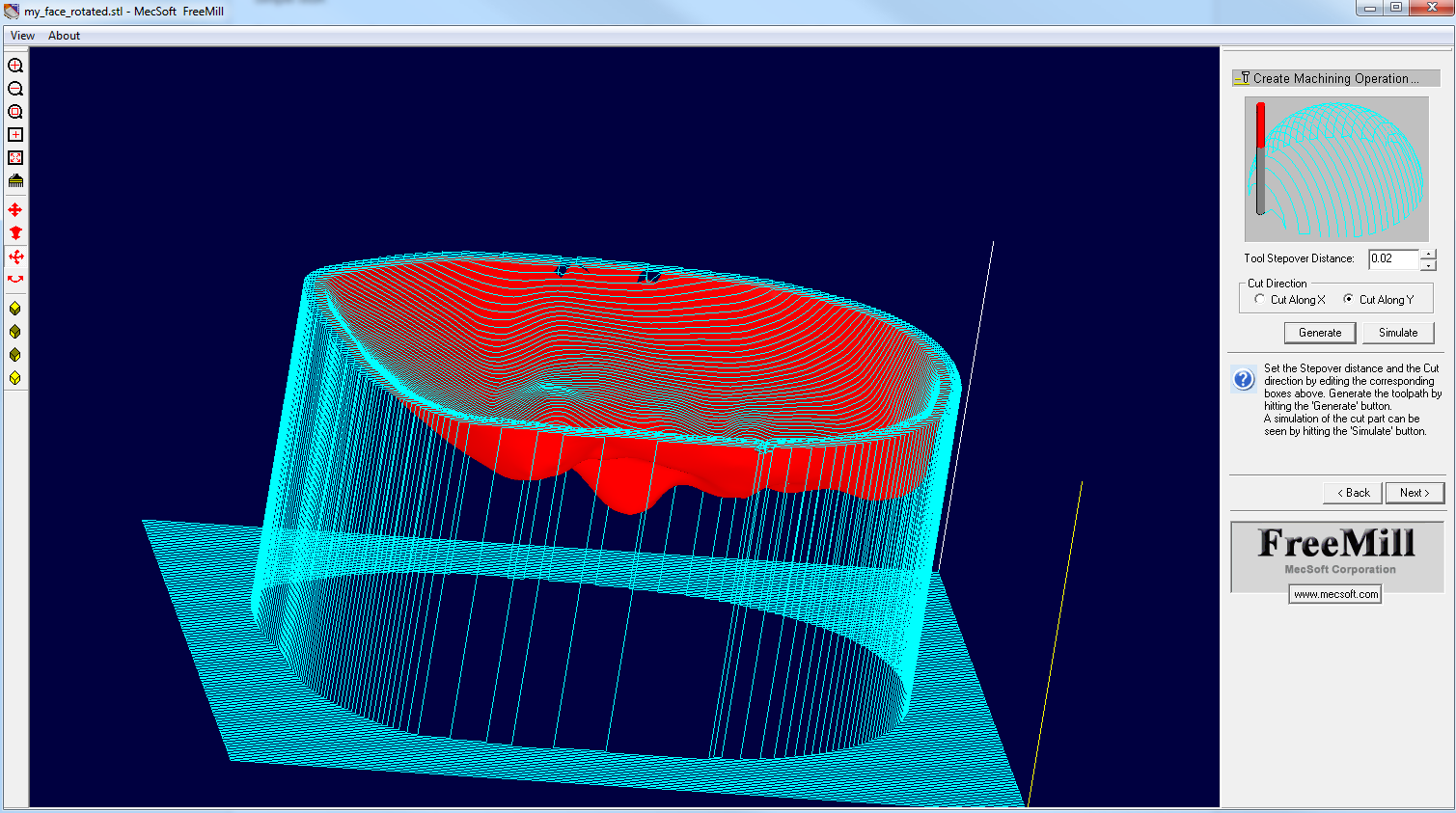
Task: Click the 'Create Machining Operation...' header text
Action: [x=1335, y=79]
